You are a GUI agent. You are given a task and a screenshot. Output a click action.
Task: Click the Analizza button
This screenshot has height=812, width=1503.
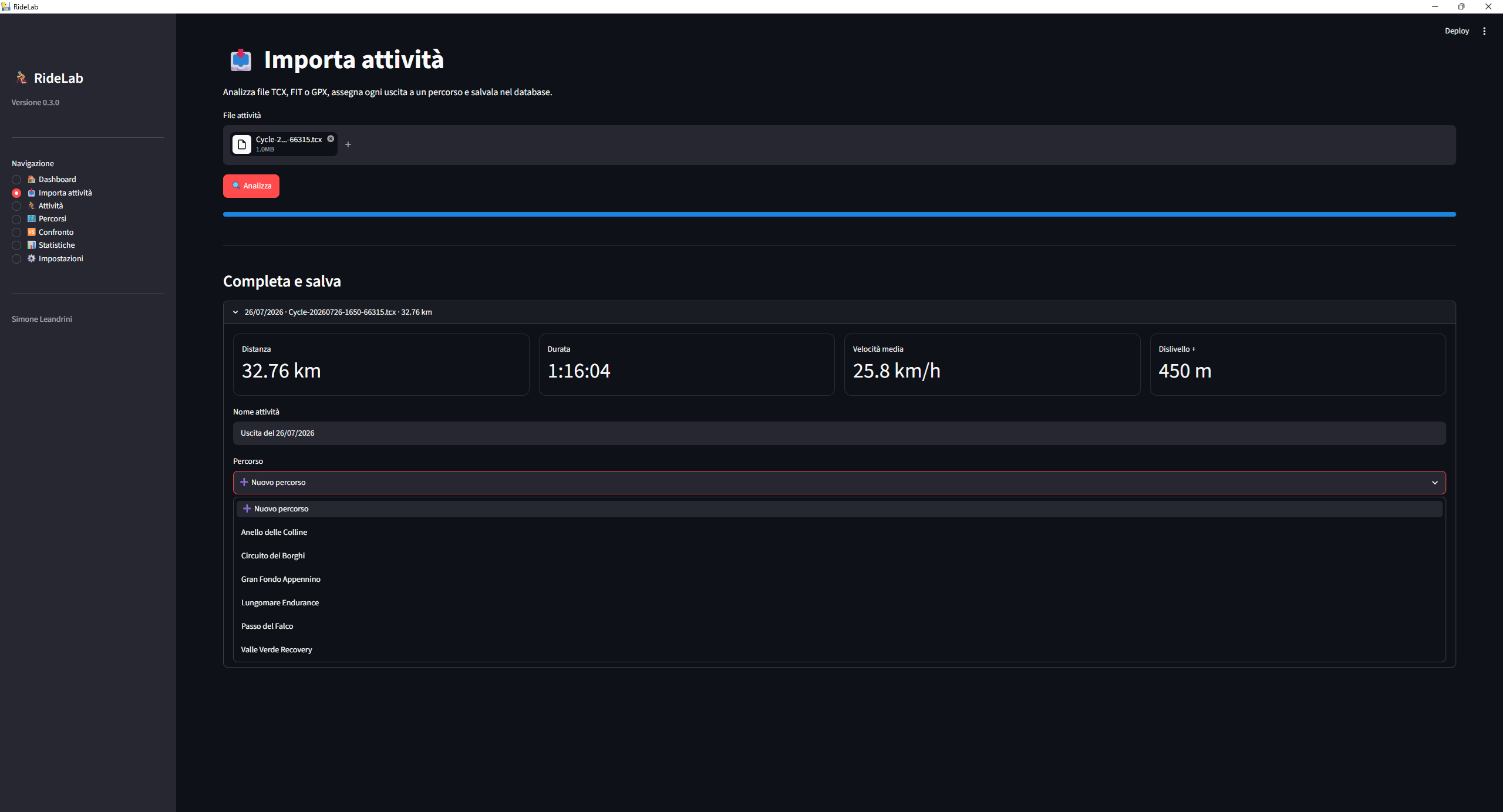(x=251, y=186)
